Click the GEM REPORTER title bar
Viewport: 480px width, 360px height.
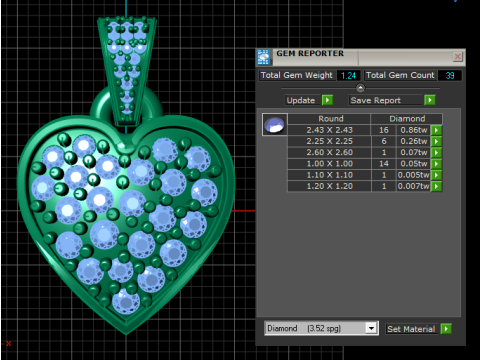point(360,57)
